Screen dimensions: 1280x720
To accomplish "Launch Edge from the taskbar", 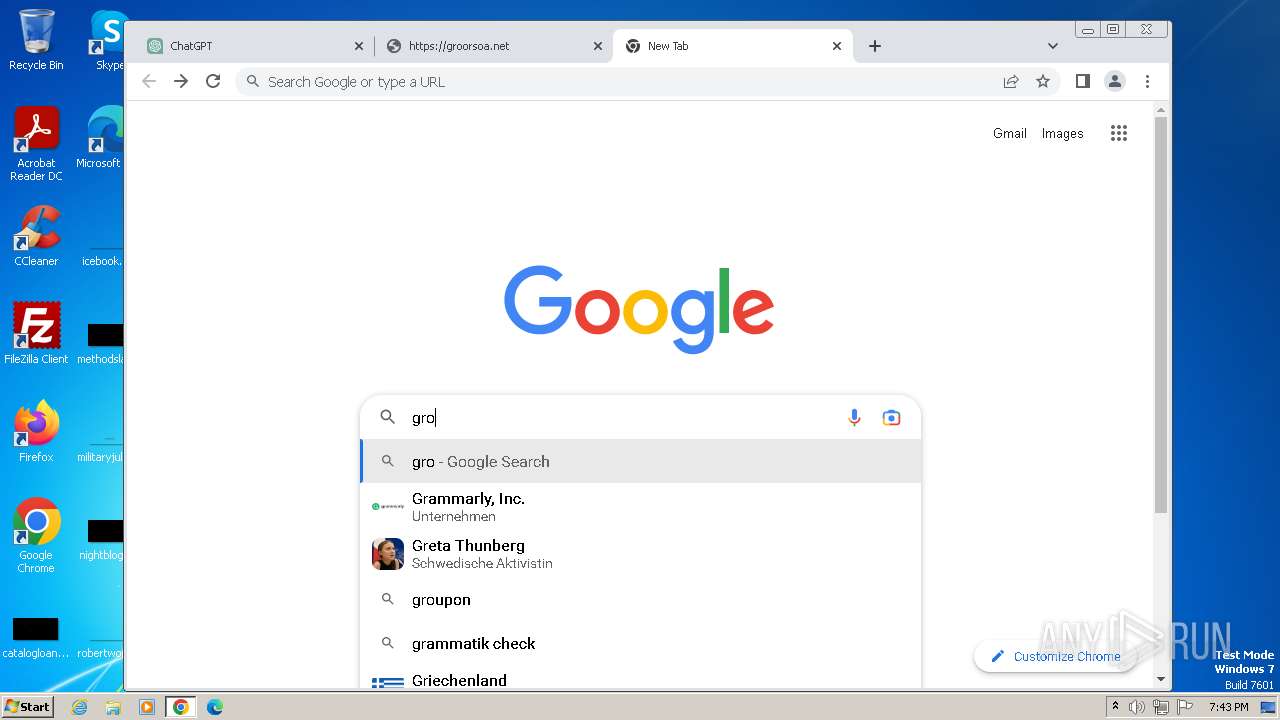I will pyautogui.click(x=215, y=707).
